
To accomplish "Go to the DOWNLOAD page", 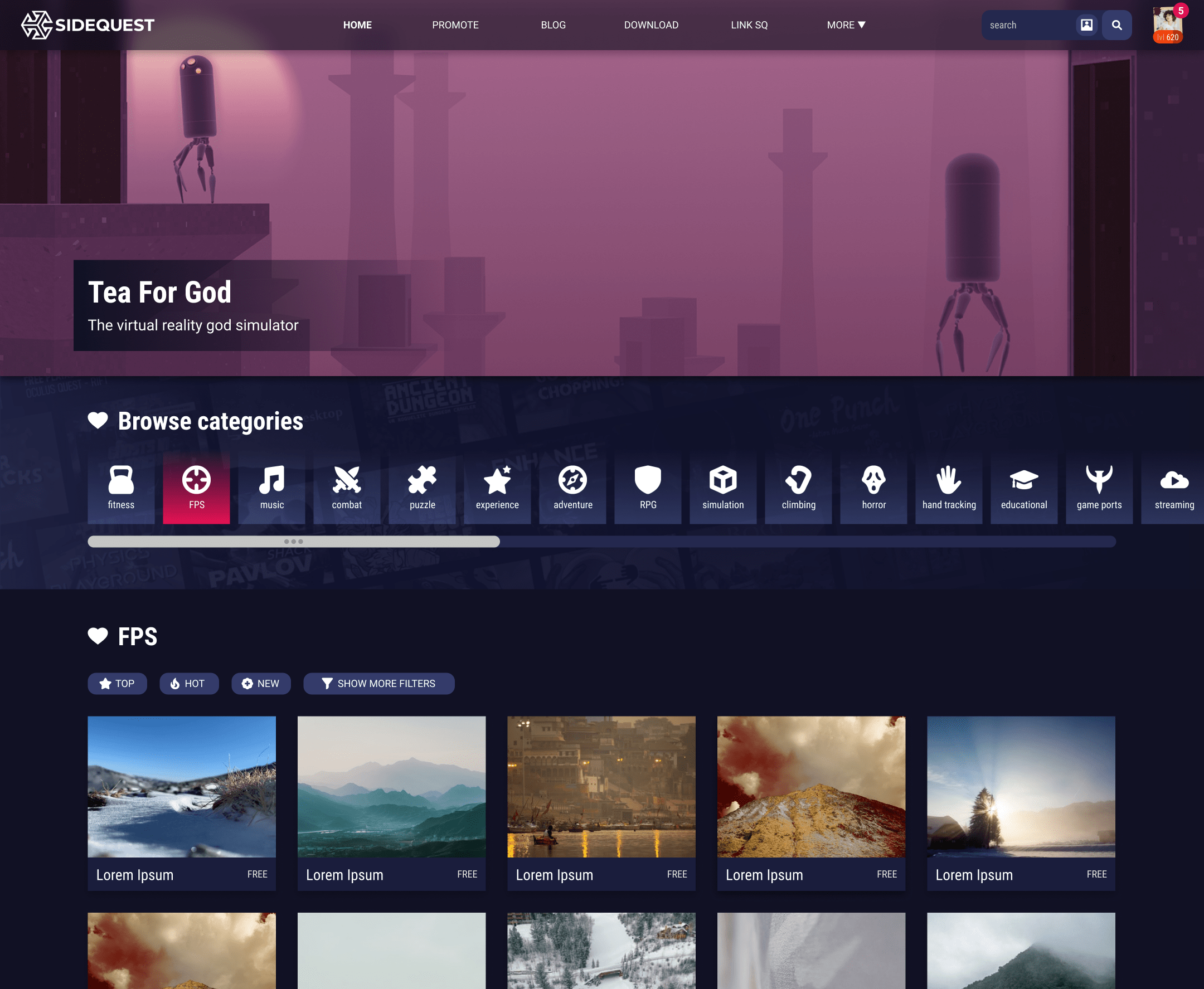I will pos(651,25).
